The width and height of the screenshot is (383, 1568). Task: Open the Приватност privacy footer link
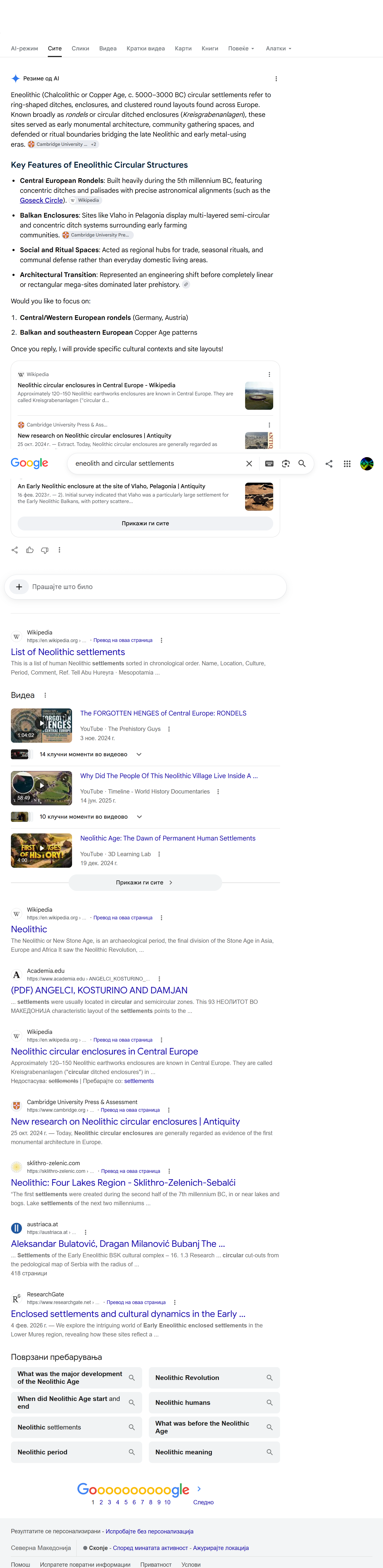click(x=156, y=1564)
